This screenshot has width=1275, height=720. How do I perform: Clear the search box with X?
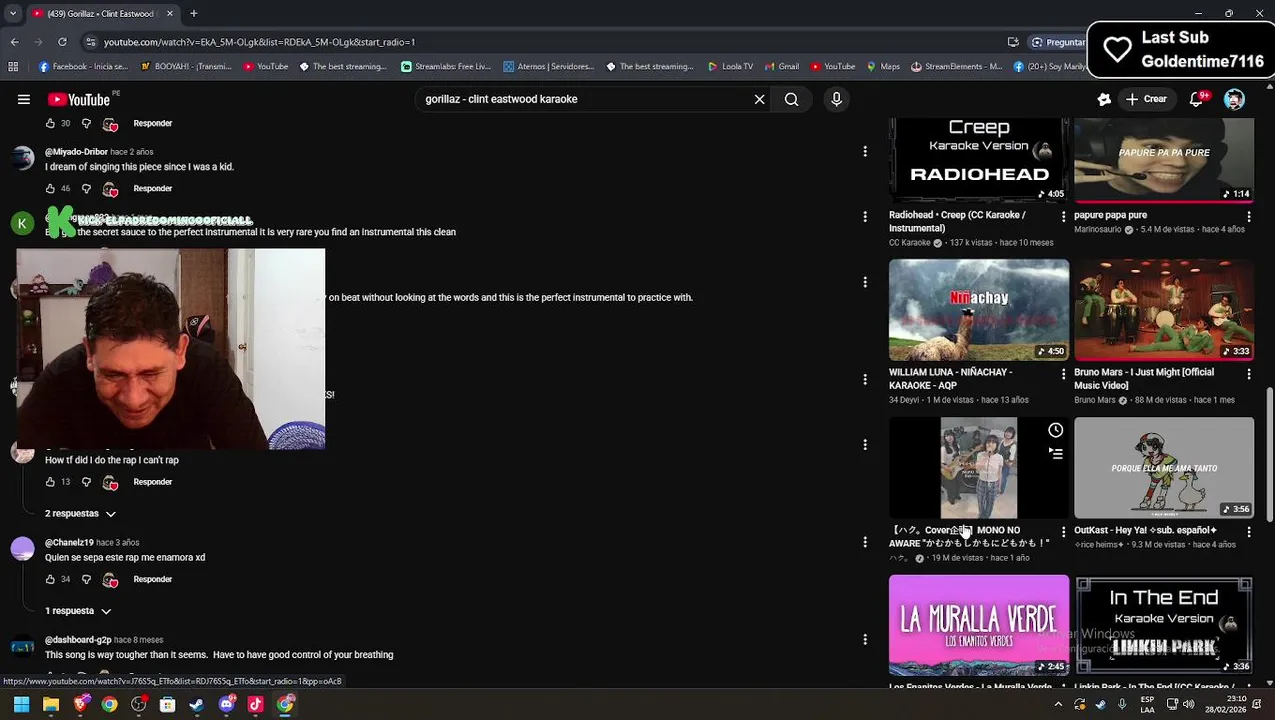(x=759, y=99)
